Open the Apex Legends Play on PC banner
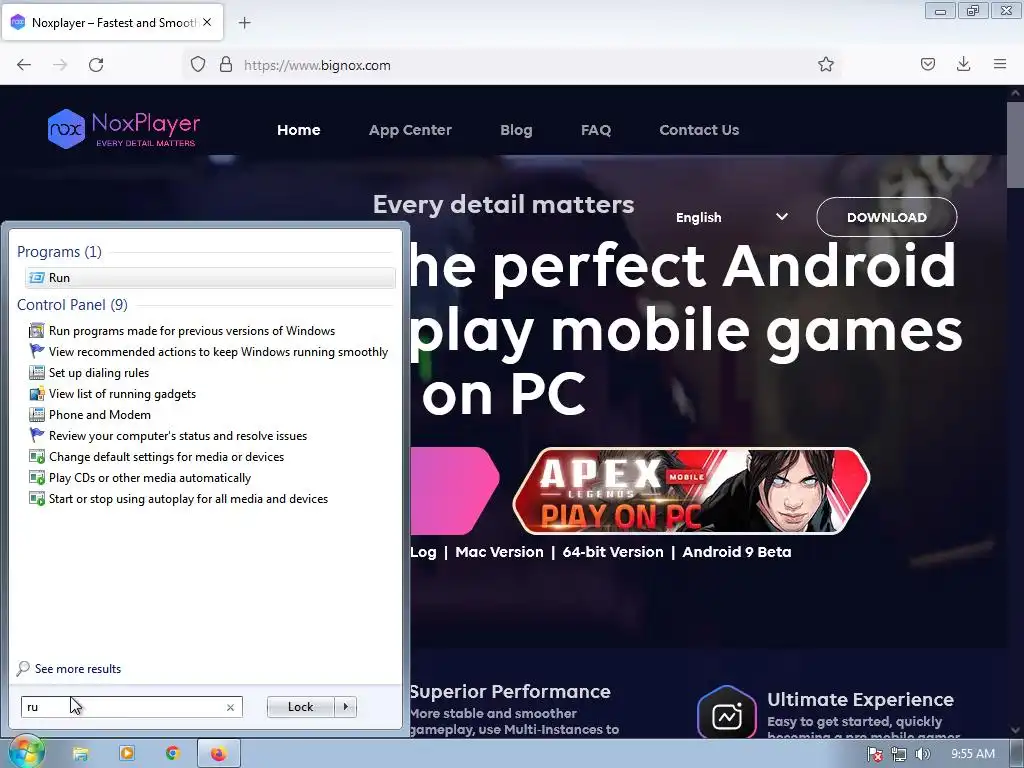Viewport: 1024px width, 768px height. (691, 491)
